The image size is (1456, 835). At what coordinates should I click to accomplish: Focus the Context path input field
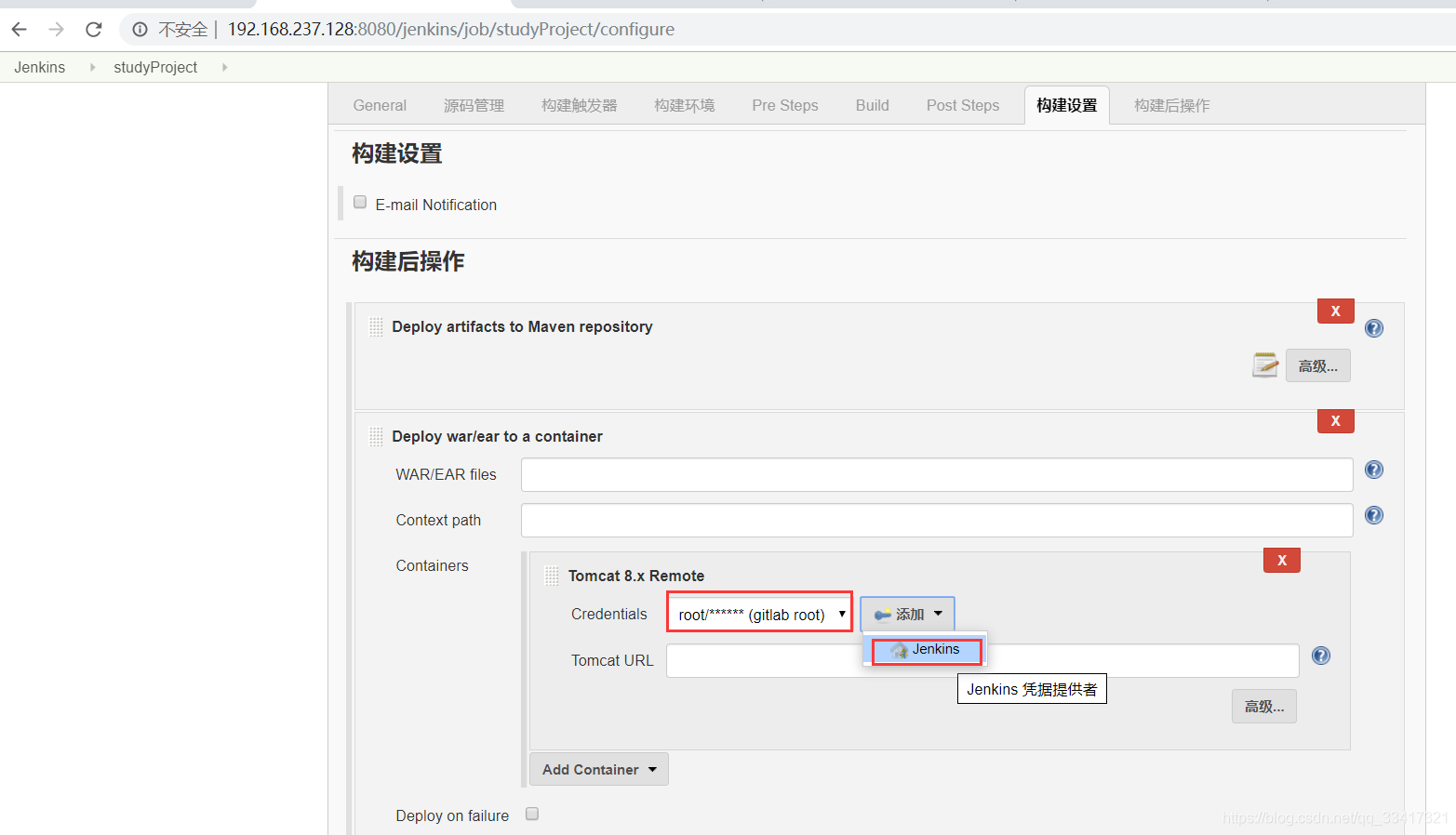pyautogui.click(x=937, y=520)
